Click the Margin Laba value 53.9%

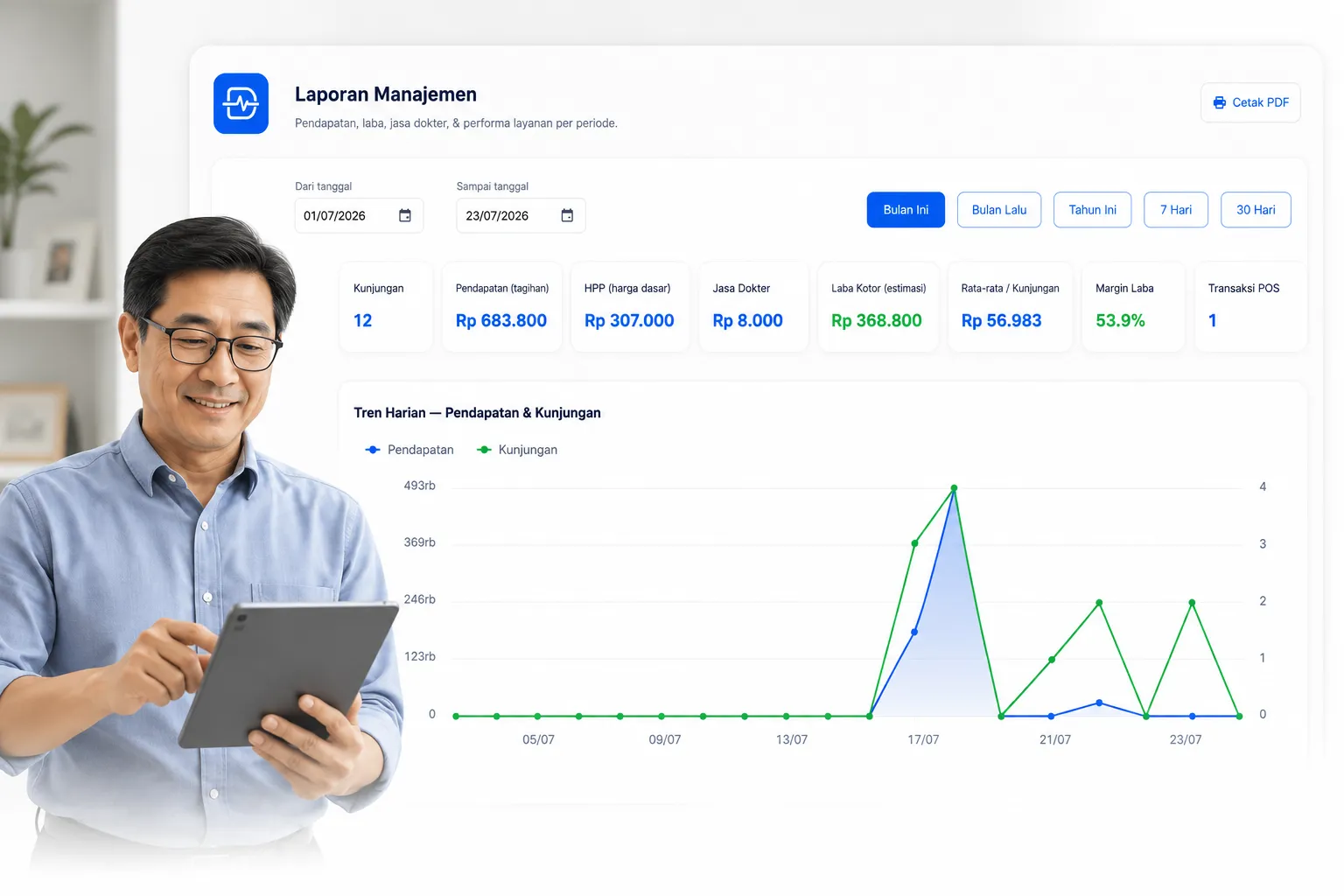[1120, 320]
